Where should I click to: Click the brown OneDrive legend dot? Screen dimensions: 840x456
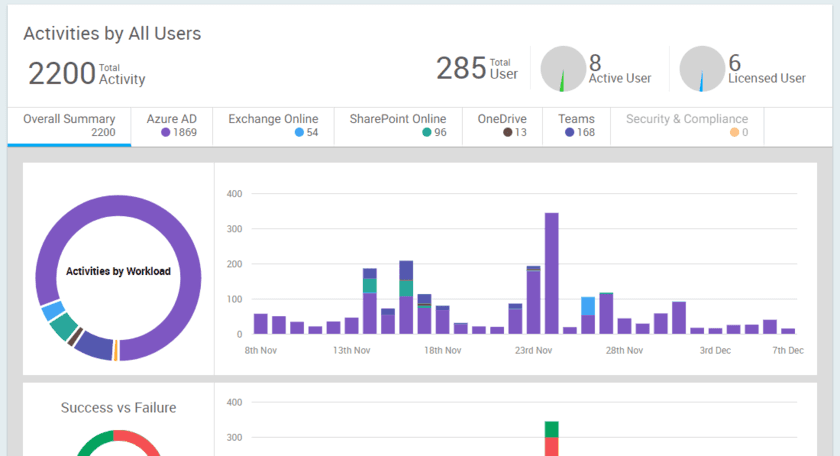[508, 132]
